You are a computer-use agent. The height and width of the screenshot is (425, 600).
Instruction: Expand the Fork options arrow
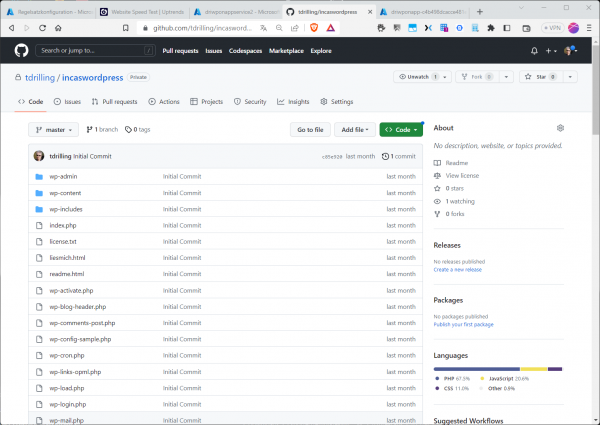click(x=506, y=77)
